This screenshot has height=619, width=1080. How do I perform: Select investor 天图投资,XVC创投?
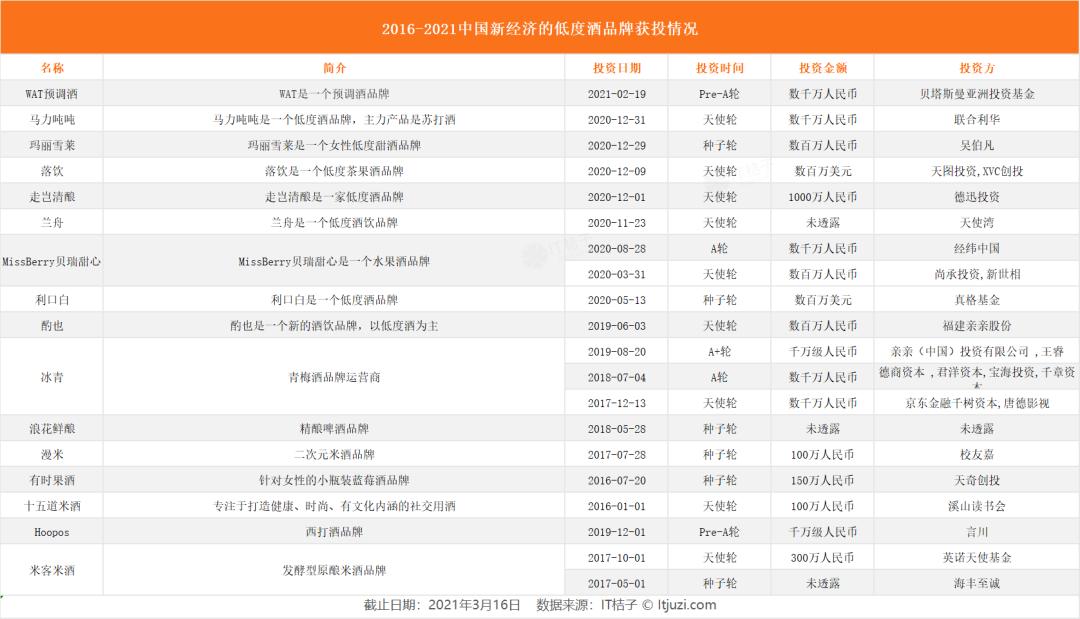click(977, 171)
